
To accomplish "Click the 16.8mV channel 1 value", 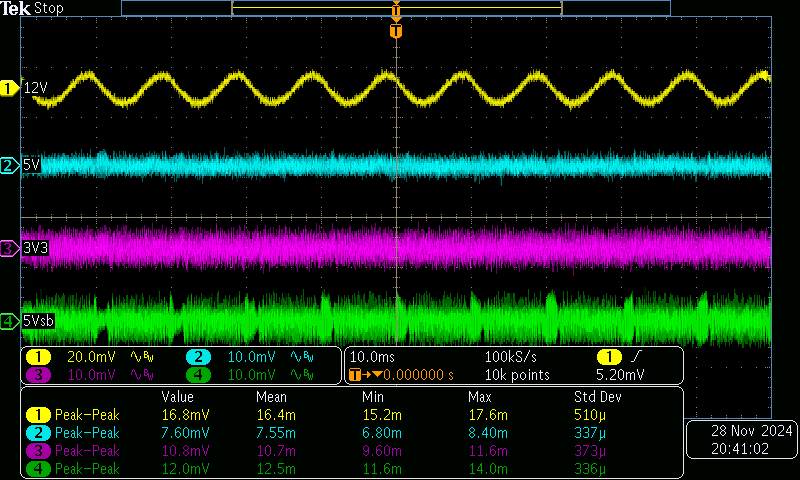I will (186, 415).
